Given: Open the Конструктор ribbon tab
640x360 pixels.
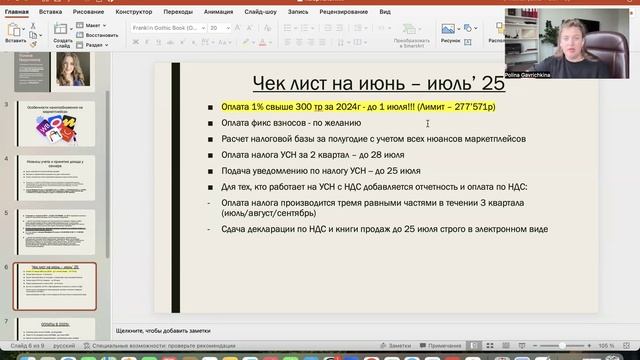Looking at the screenshot, I should (x=133, y=12).
